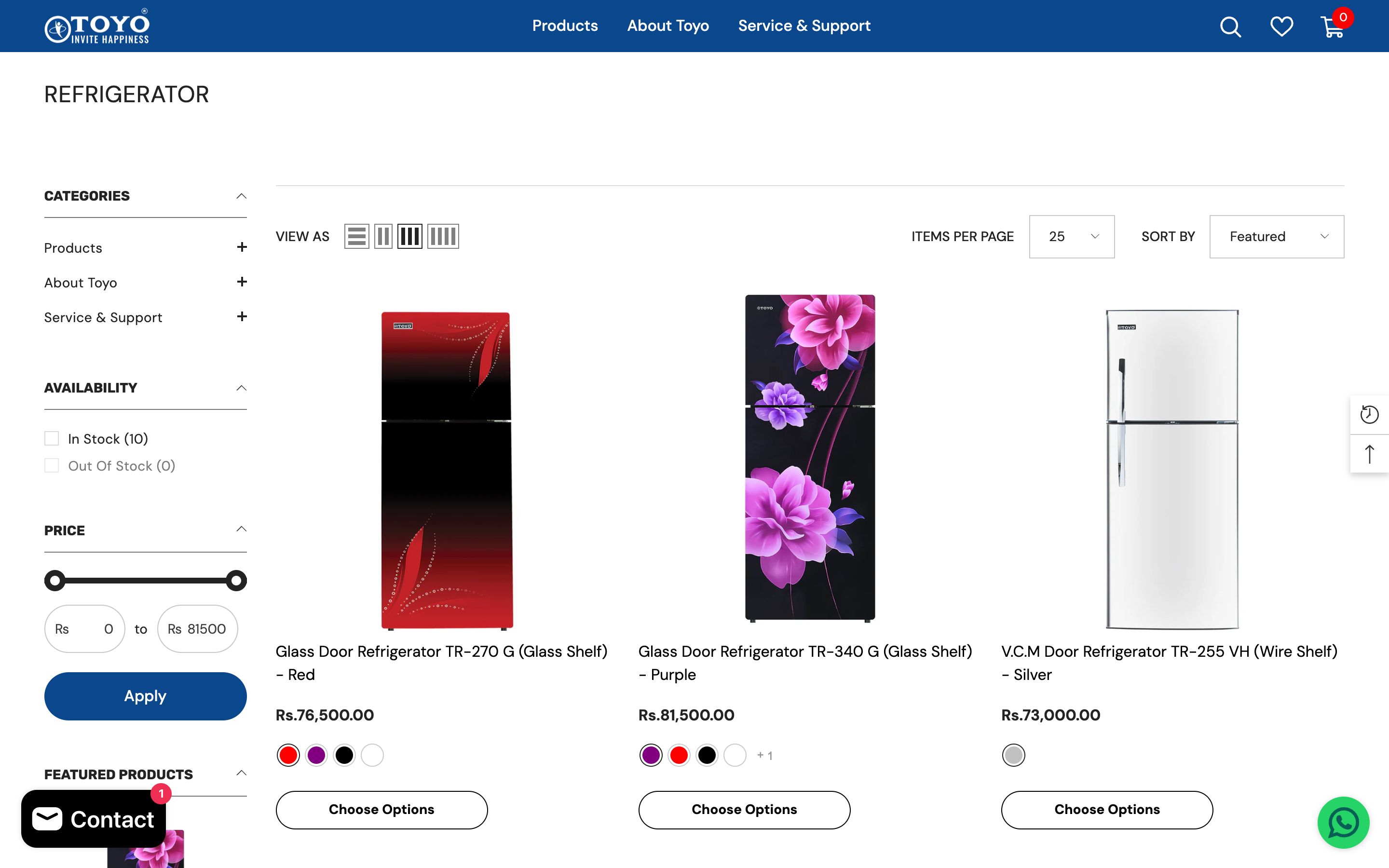Open the Items Per Page dropdown
This screenshot has height=868, width=1389.
[1072, 236]
